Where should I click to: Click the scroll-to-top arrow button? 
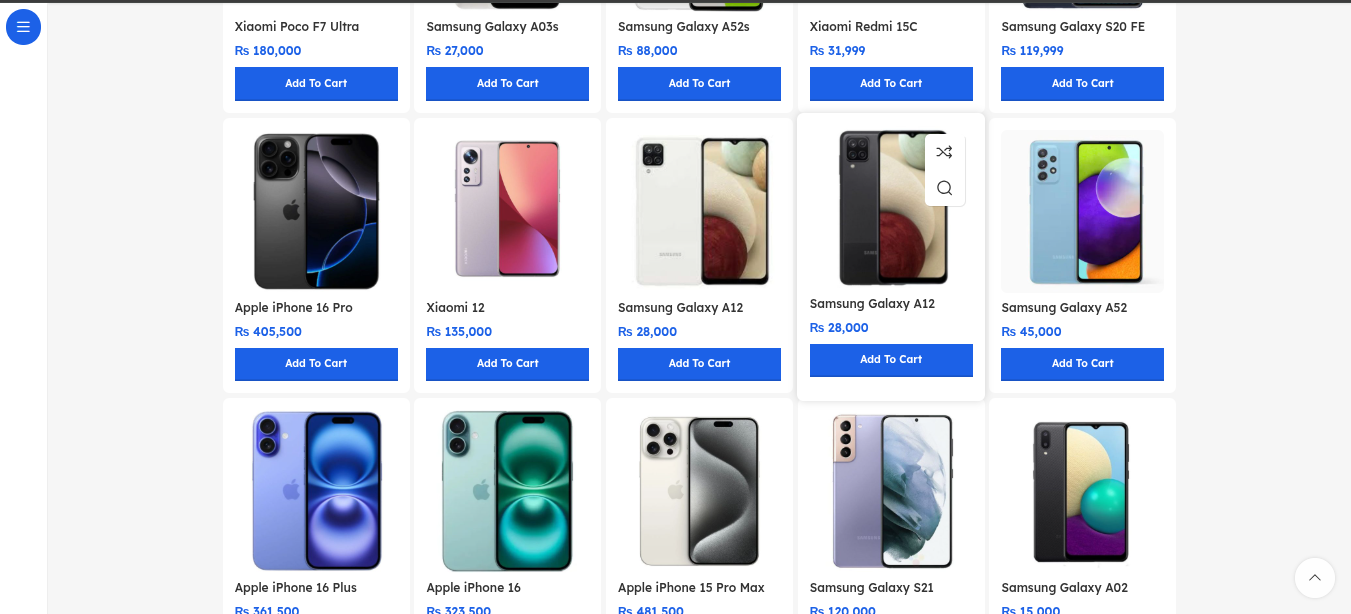coord(1314,578)
